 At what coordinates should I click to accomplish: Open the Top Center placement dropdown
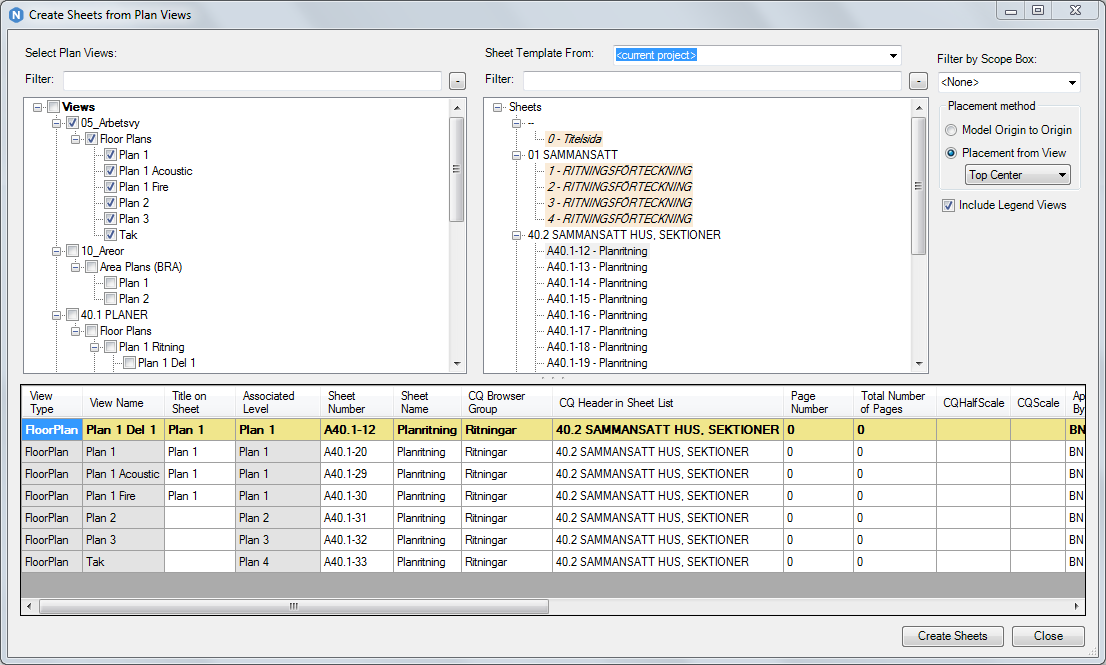(x=1017, y=174)
